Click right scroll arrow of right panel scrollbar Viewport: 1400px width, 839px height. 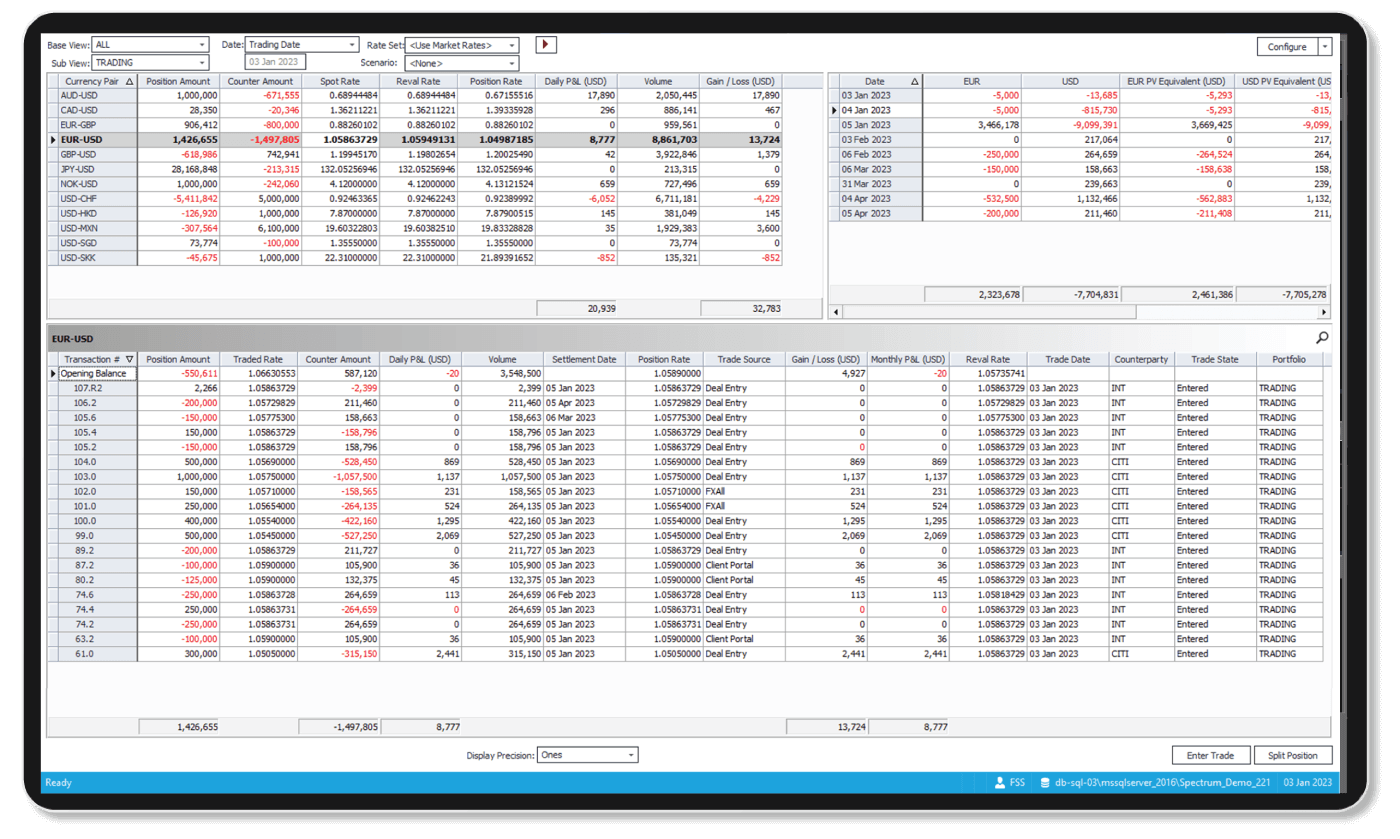tap(1325, 313)
